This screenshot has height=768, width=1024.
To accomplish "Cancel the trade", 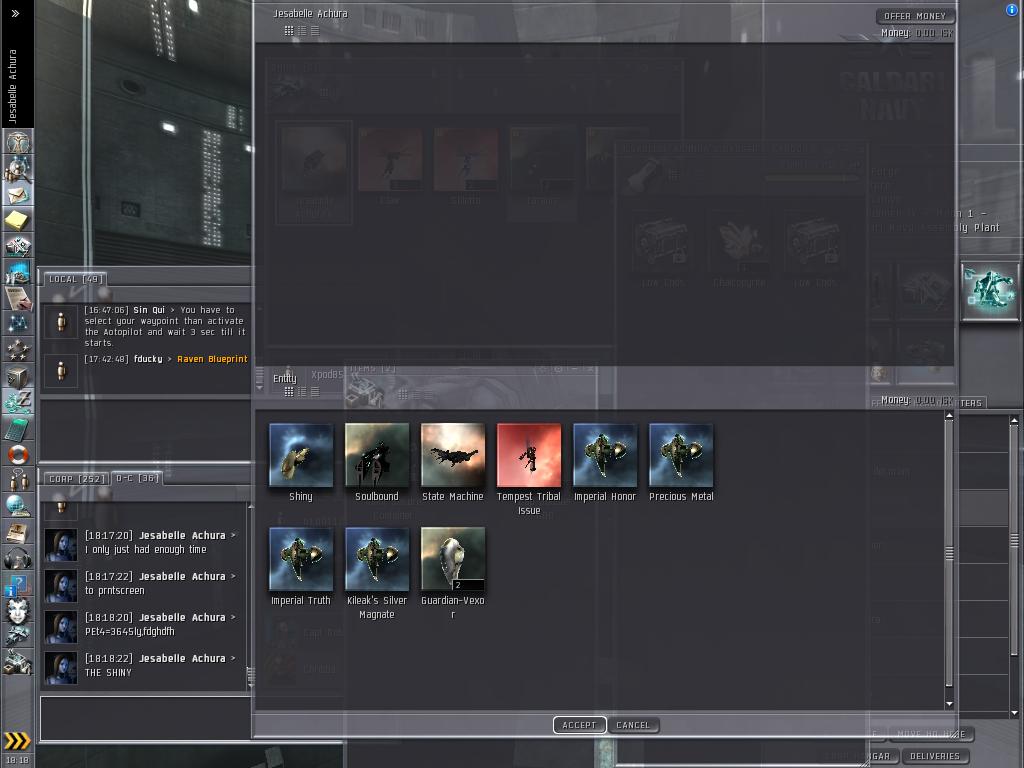I will pos(633,725).
